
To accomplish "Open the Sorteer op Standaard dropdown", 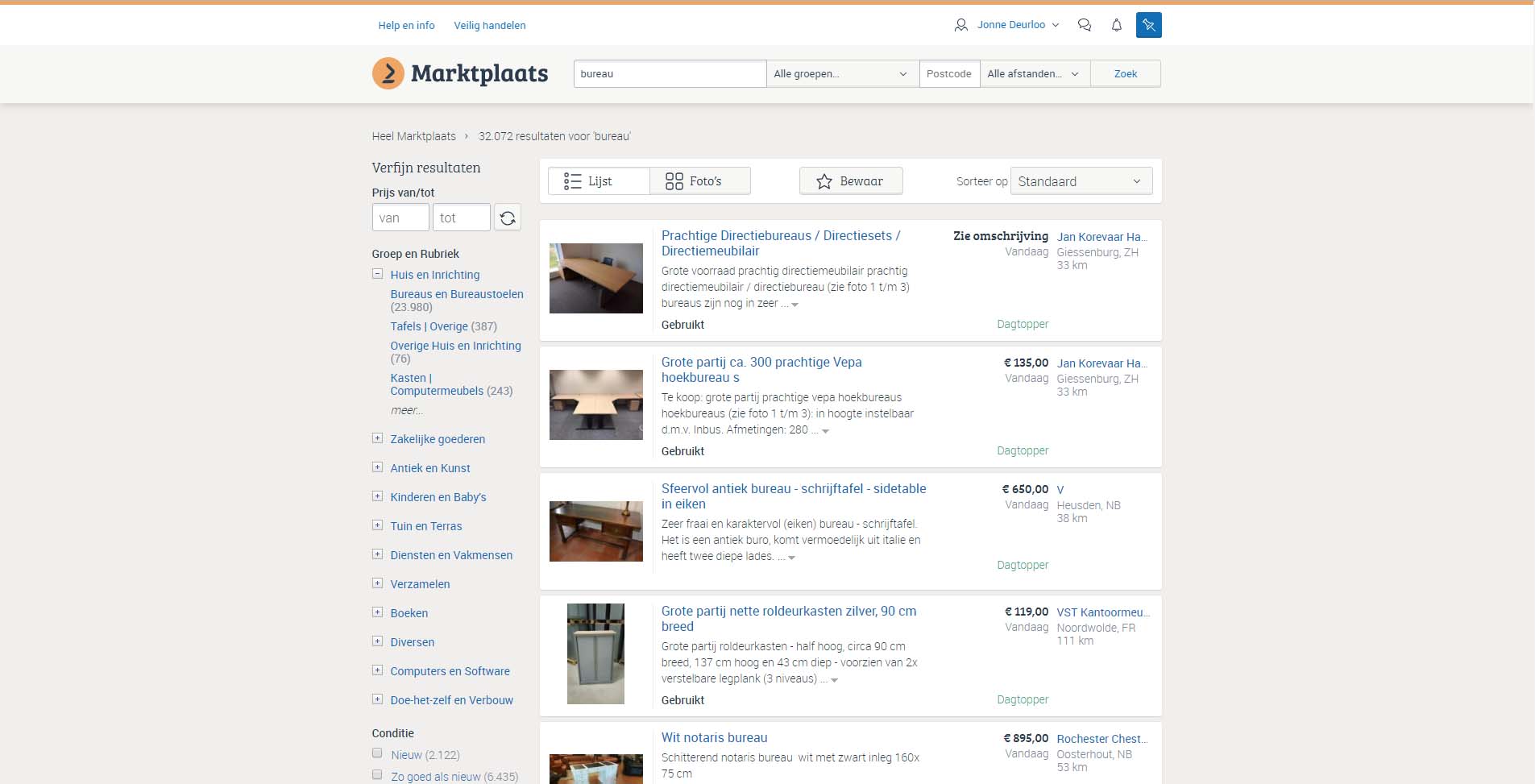I will 1080,180.
